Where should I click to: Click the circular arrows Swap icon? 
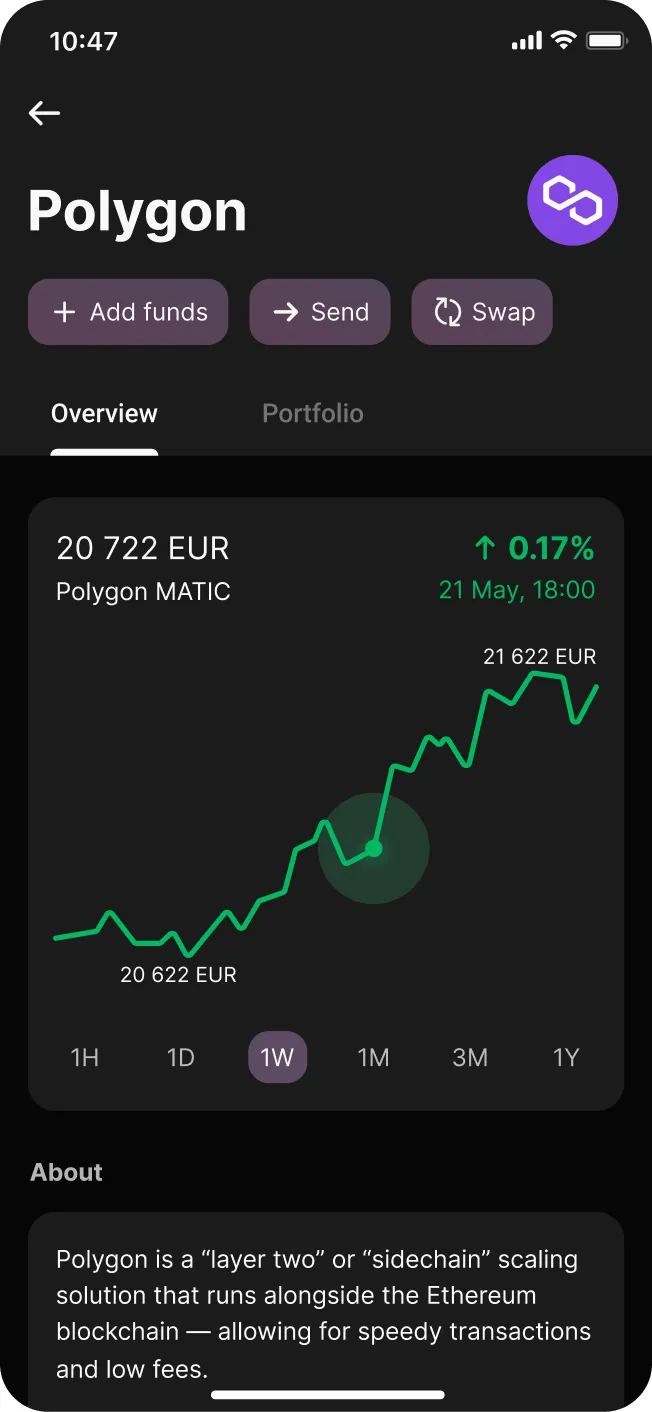click(x=447, y=312)
